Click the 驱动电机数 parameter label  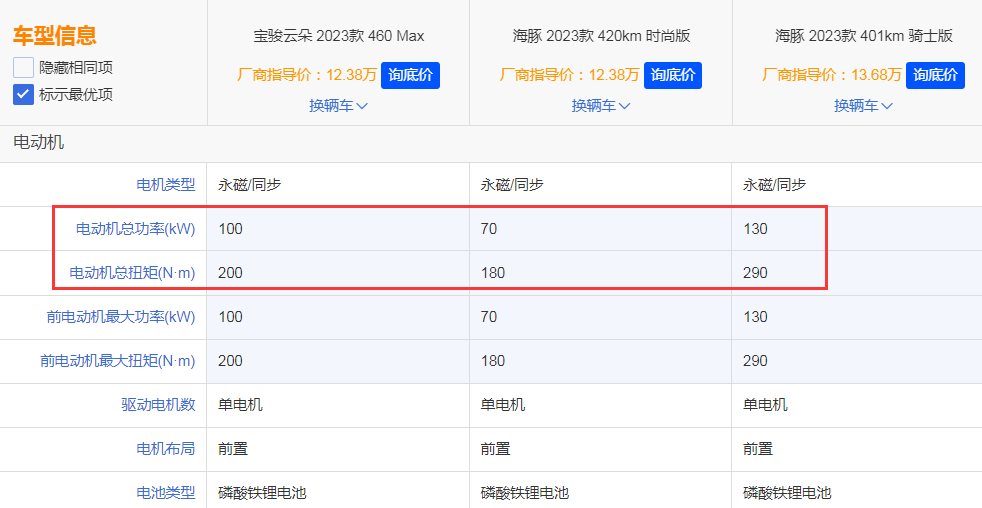coord(158,405)
